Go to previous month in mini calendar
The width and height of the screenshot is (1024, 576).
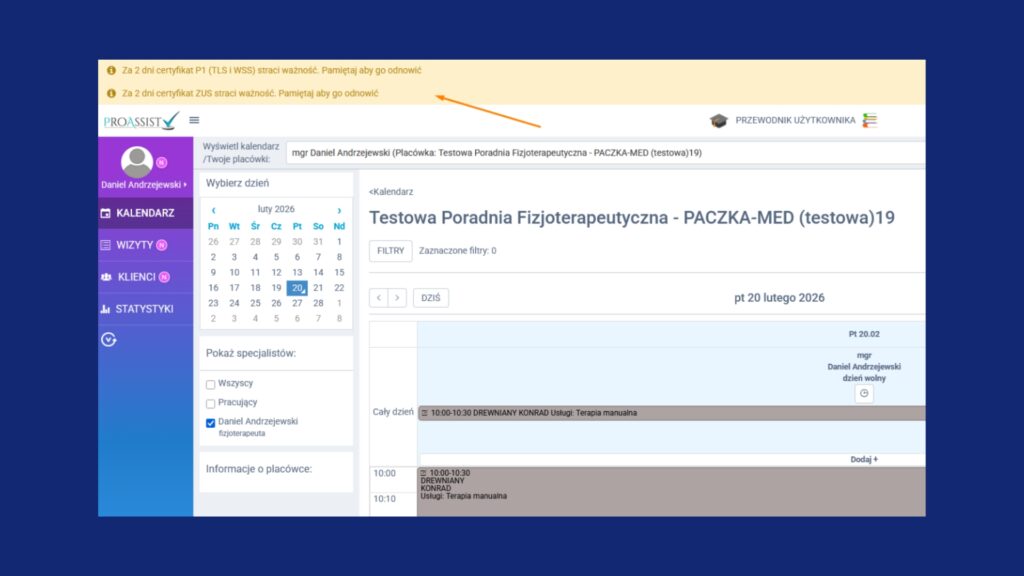[x=213, y=210]
